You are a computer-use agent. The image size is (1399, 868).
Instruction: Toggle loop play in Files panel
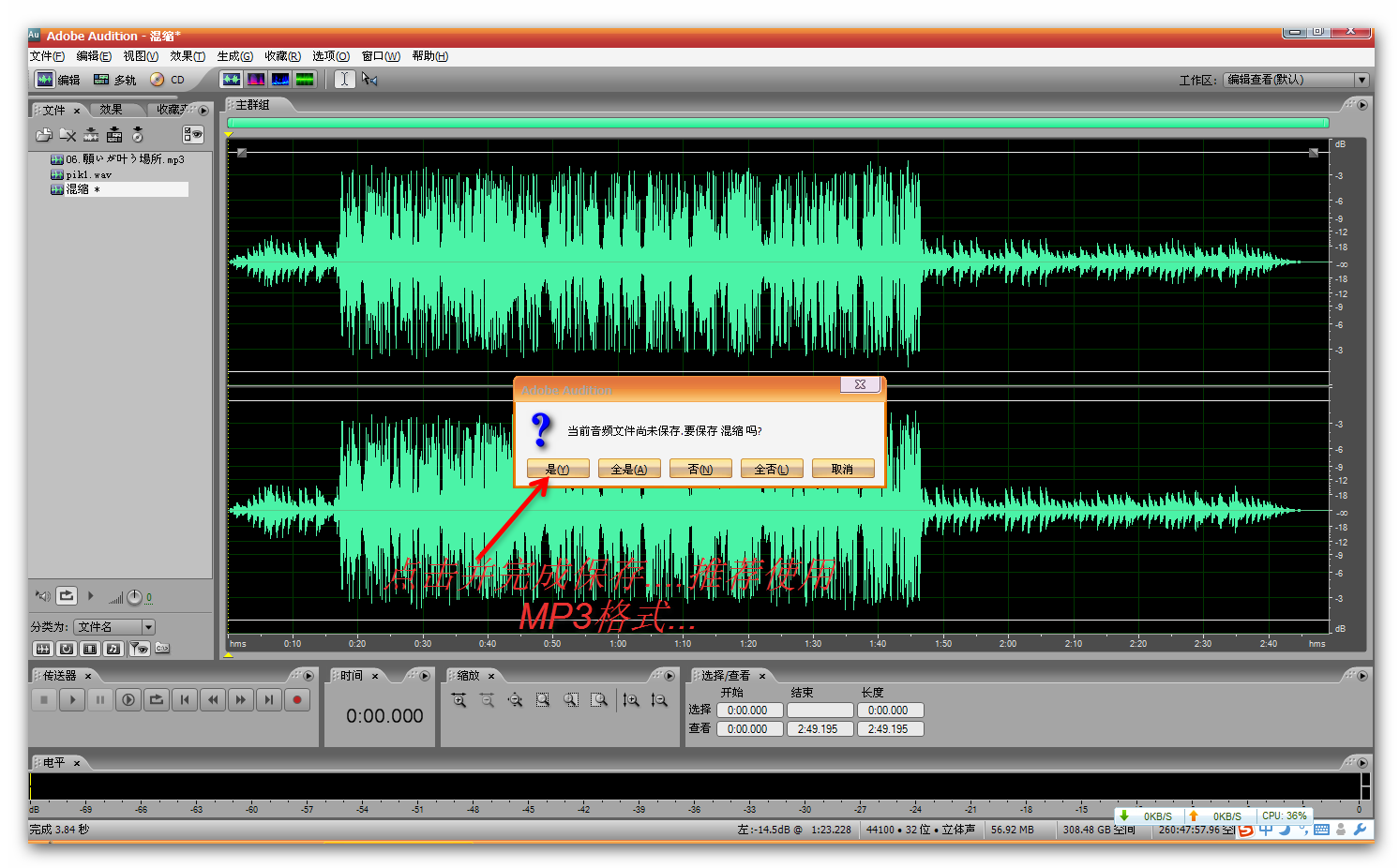point(67,595)
